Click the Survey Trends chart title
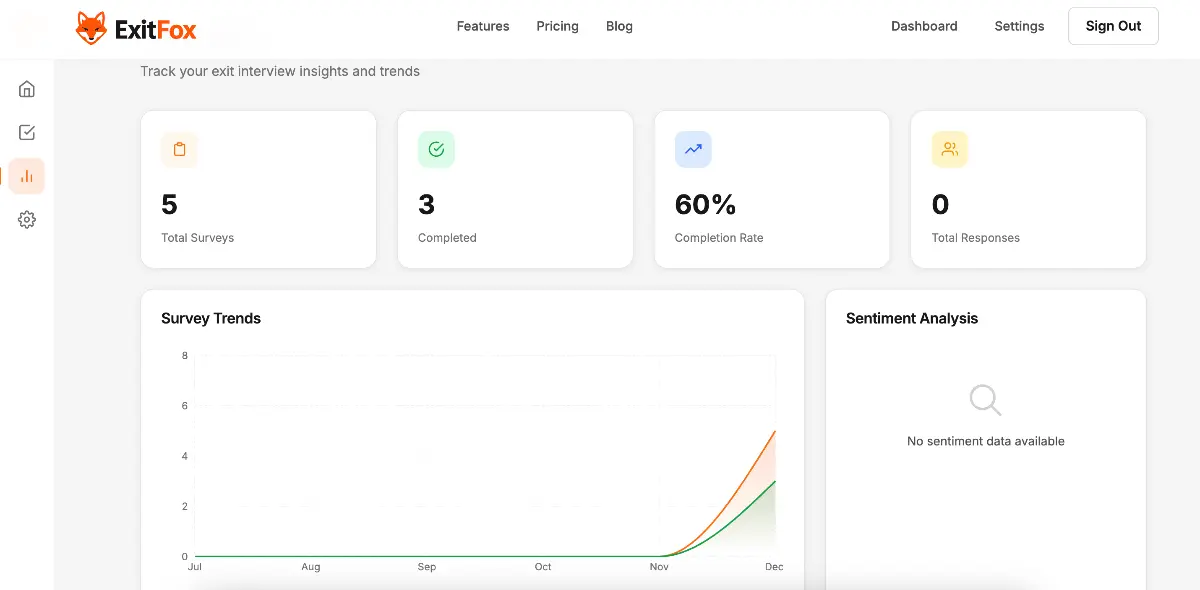This screenshot has width=1200, height=590. pos(211,318)
